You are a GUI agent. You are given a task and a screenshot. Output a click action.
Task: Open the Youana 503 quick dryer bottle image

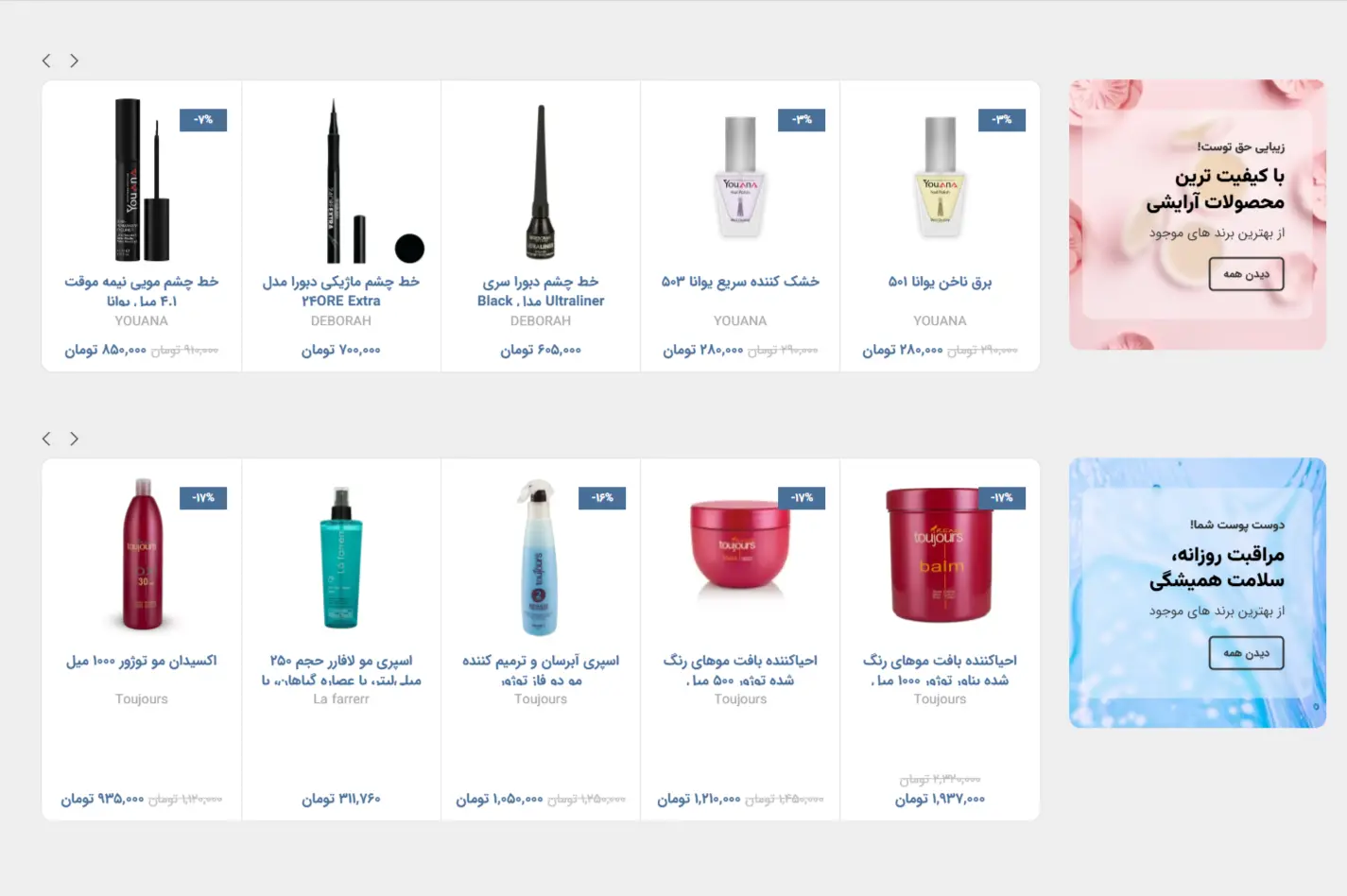pyautogui.click(x=740, y=179)
